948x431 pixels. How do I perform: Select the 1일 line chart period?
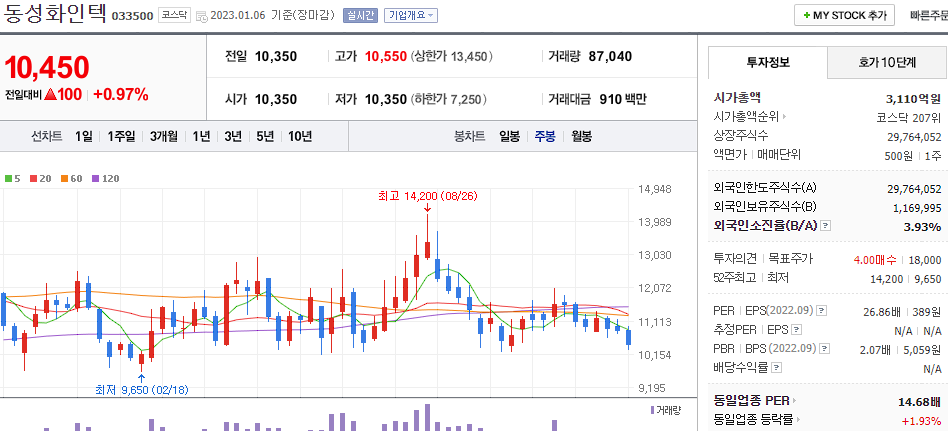(84, 136)
